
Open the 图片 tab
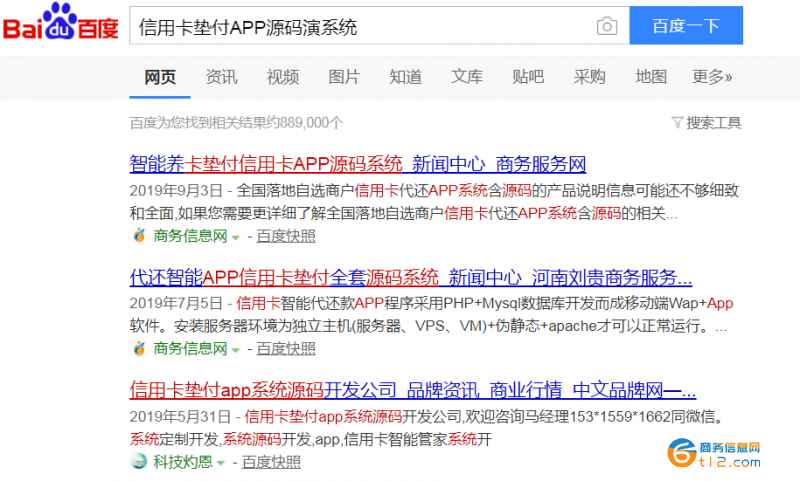[344, 77]
